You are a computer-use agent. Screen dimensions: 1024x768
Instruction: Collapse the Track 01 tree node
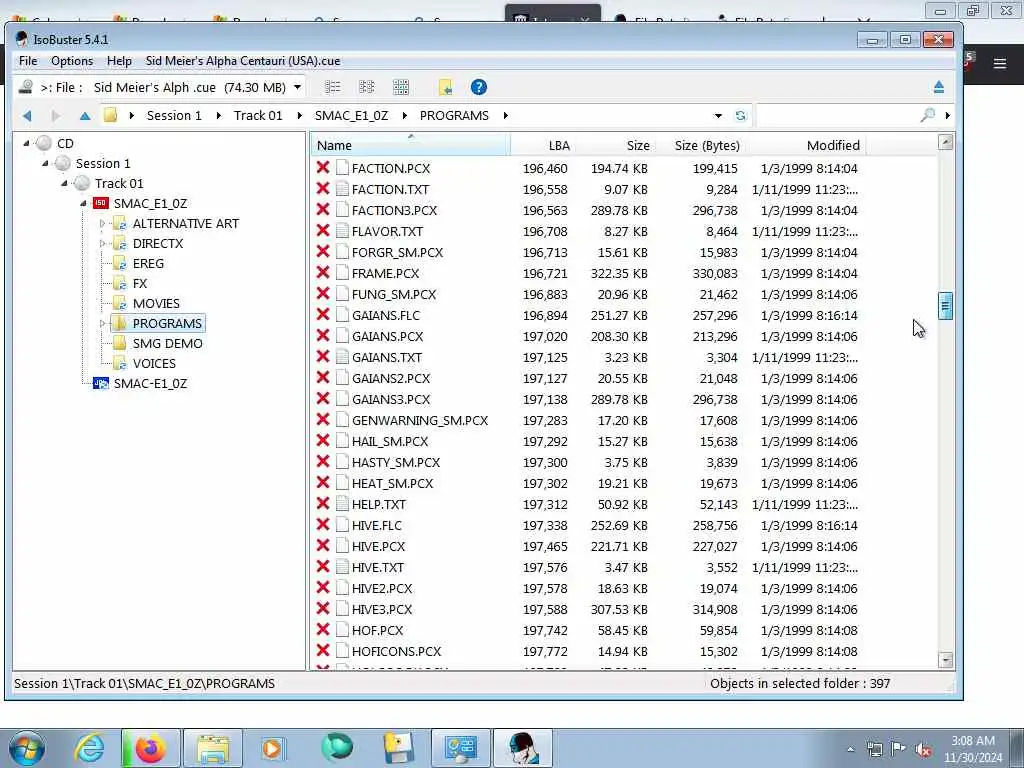(65, 184)
